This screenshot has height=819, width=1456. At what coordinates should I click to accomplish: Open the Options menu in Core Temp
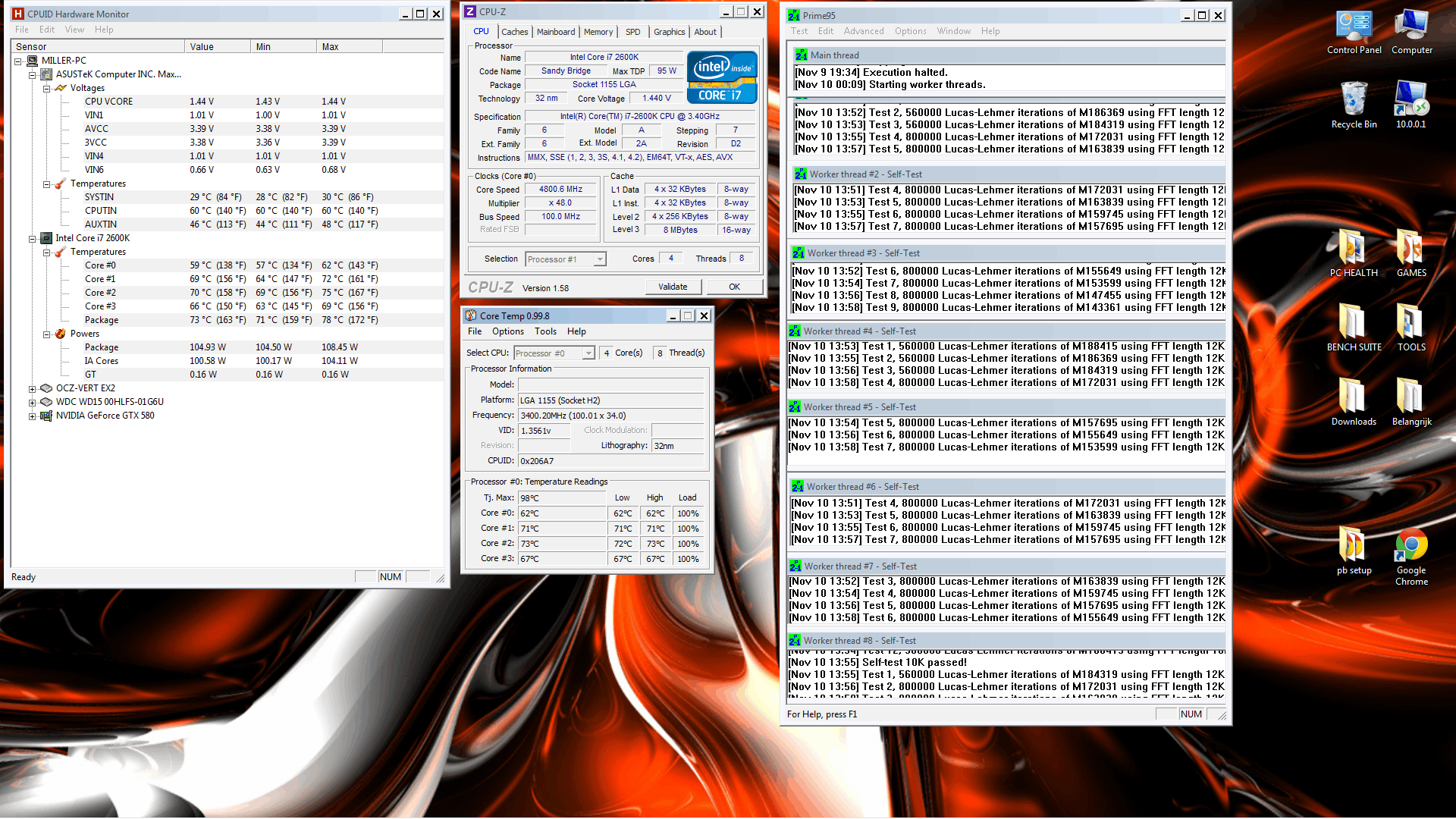(508, 331)
